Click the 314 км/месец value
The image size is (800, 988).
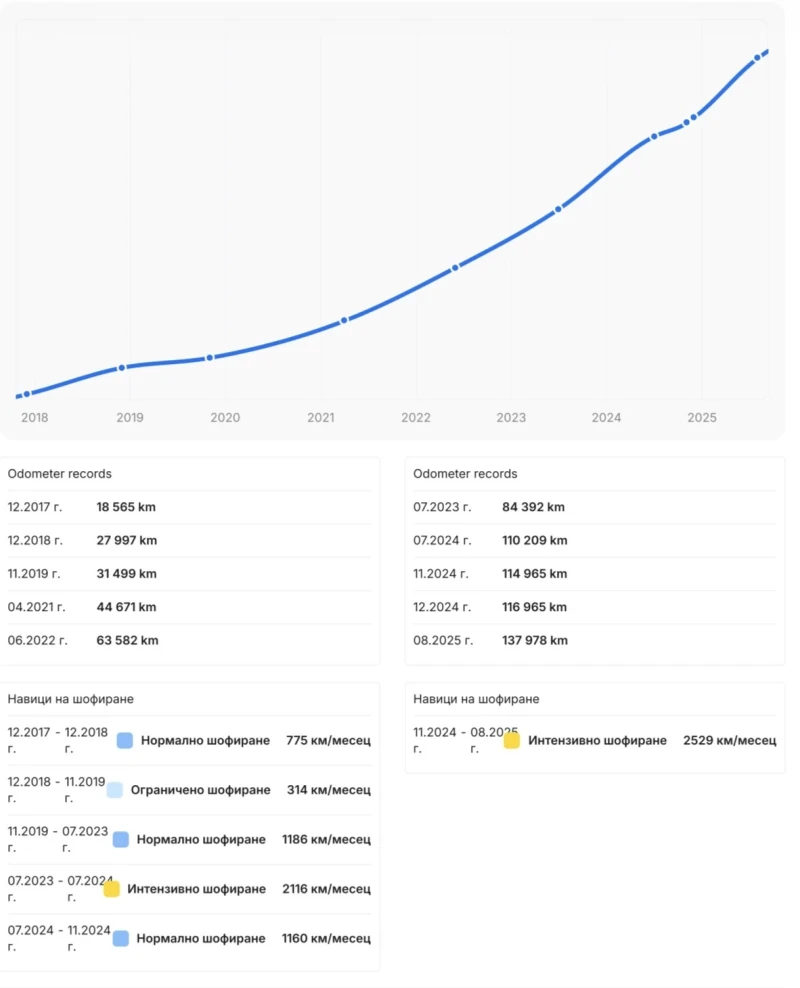[x=328, y=790]
